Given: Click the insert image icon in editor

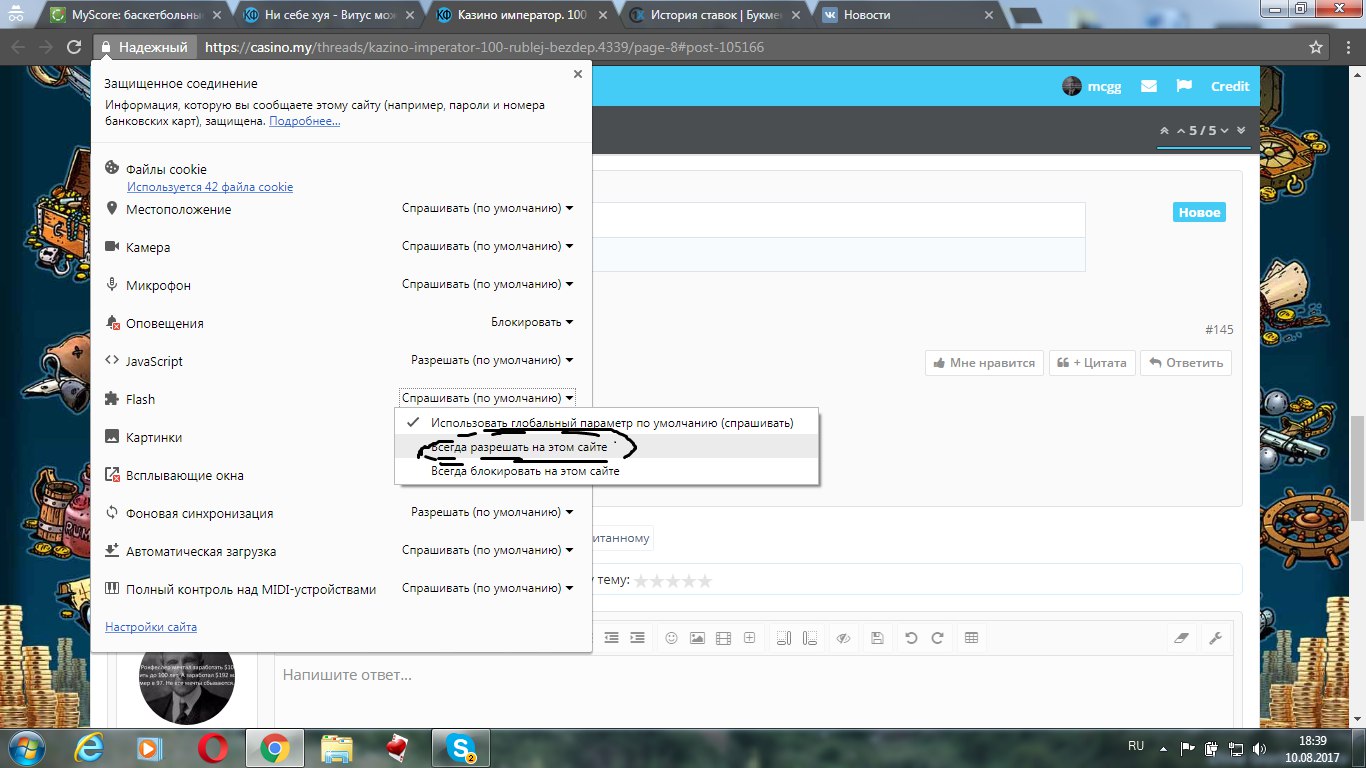Looking at the screenshot, I should point(697,638).
